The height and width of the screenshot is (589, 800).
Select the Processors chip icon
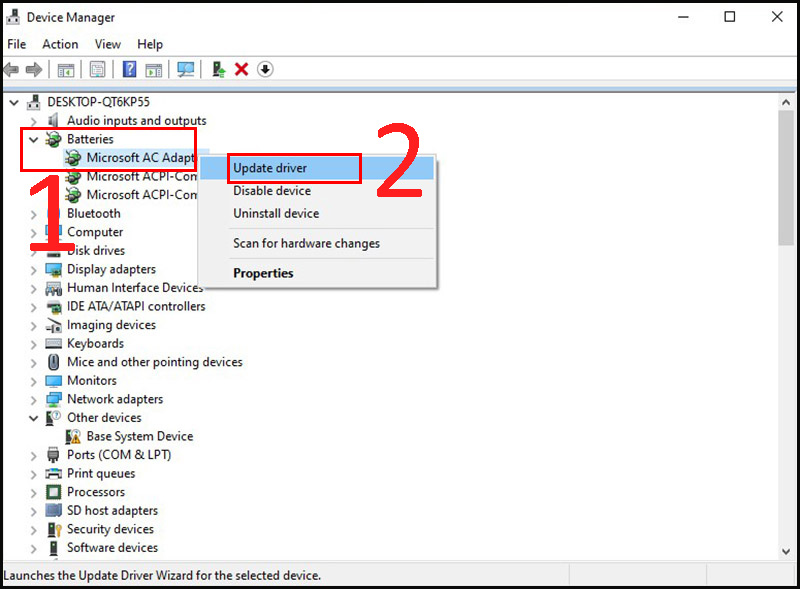(54, 492)
